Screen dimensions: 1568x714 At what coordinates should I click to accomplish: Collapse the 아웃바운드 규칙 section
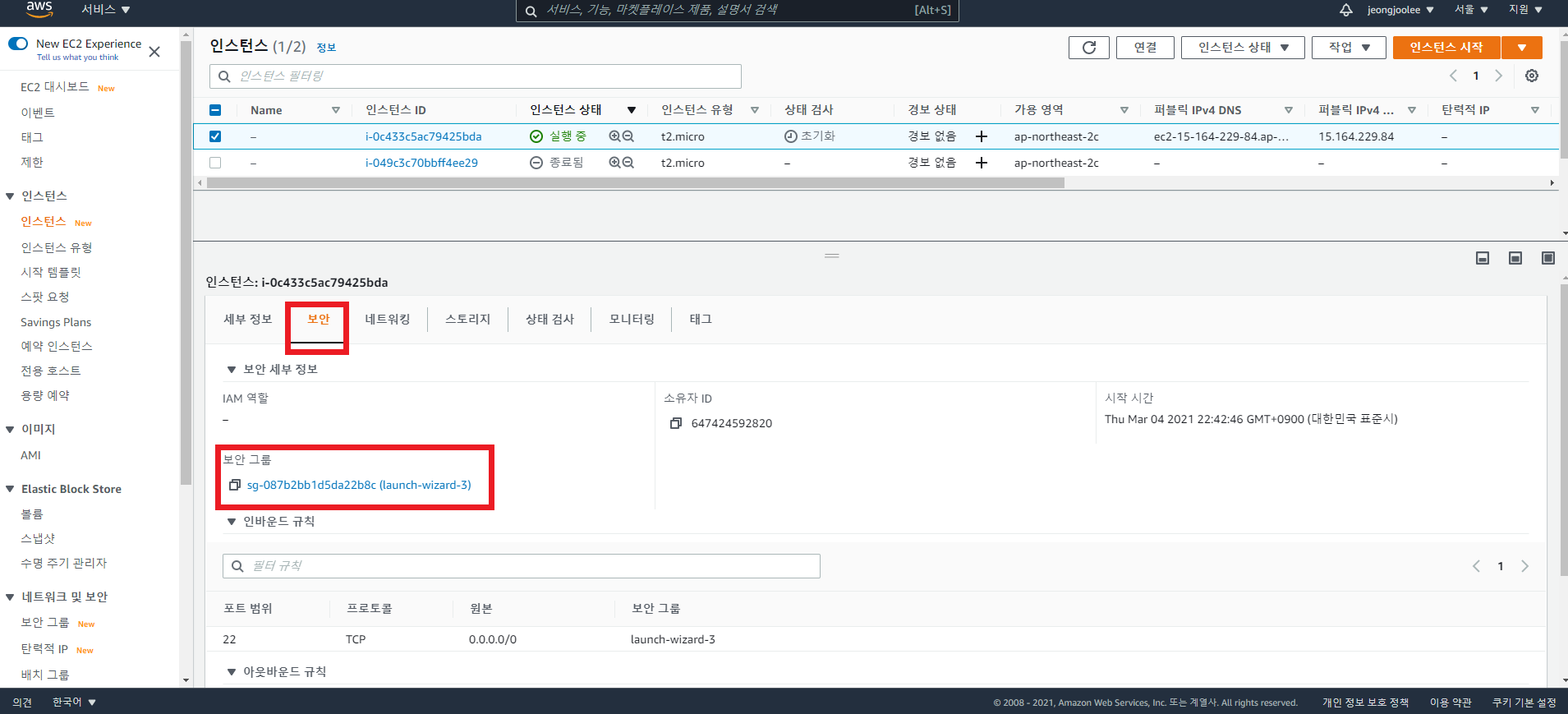(232, 672)
